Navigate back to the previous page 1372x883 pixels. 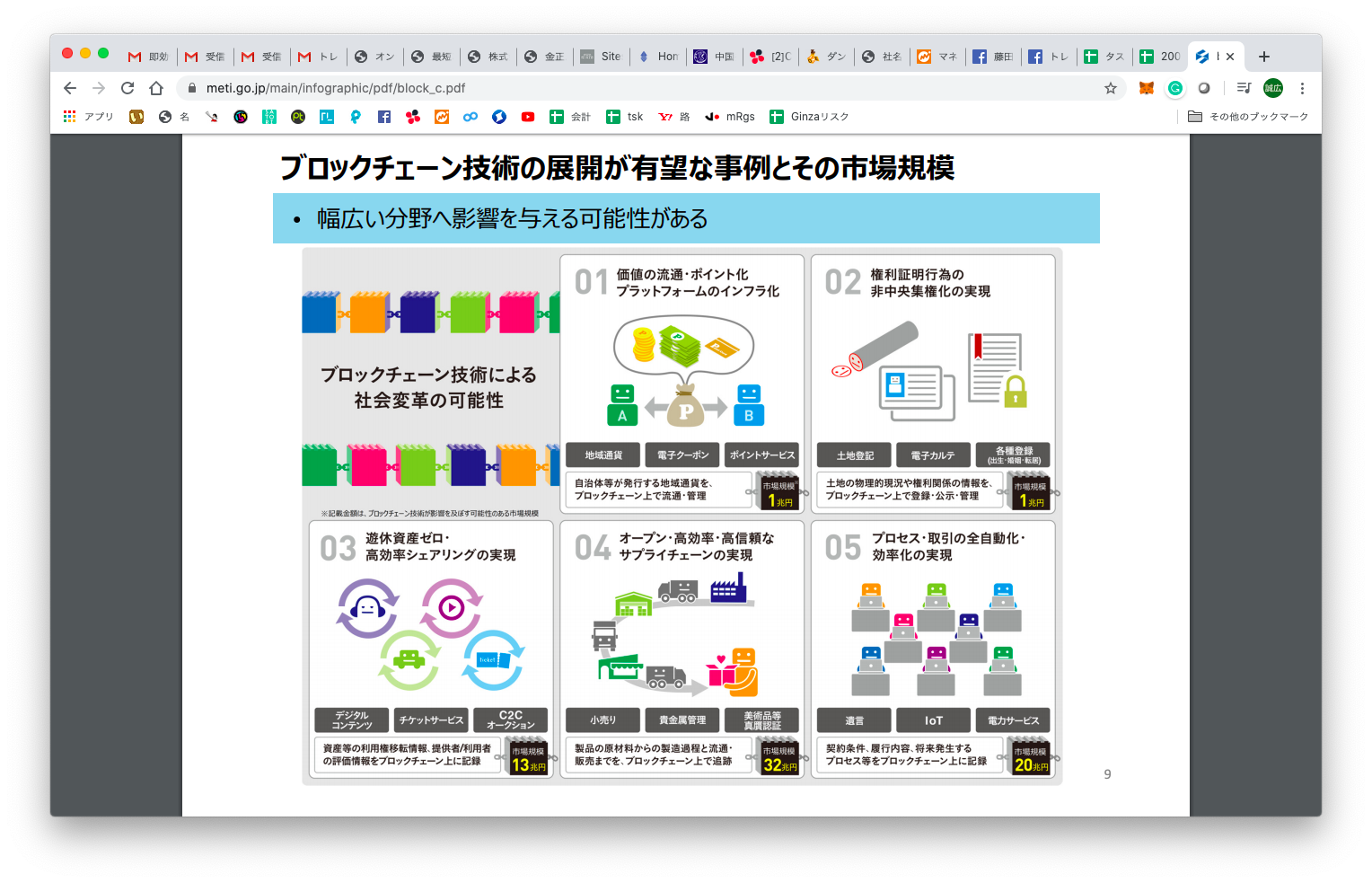pyautogui.click(x=70, y=88)
